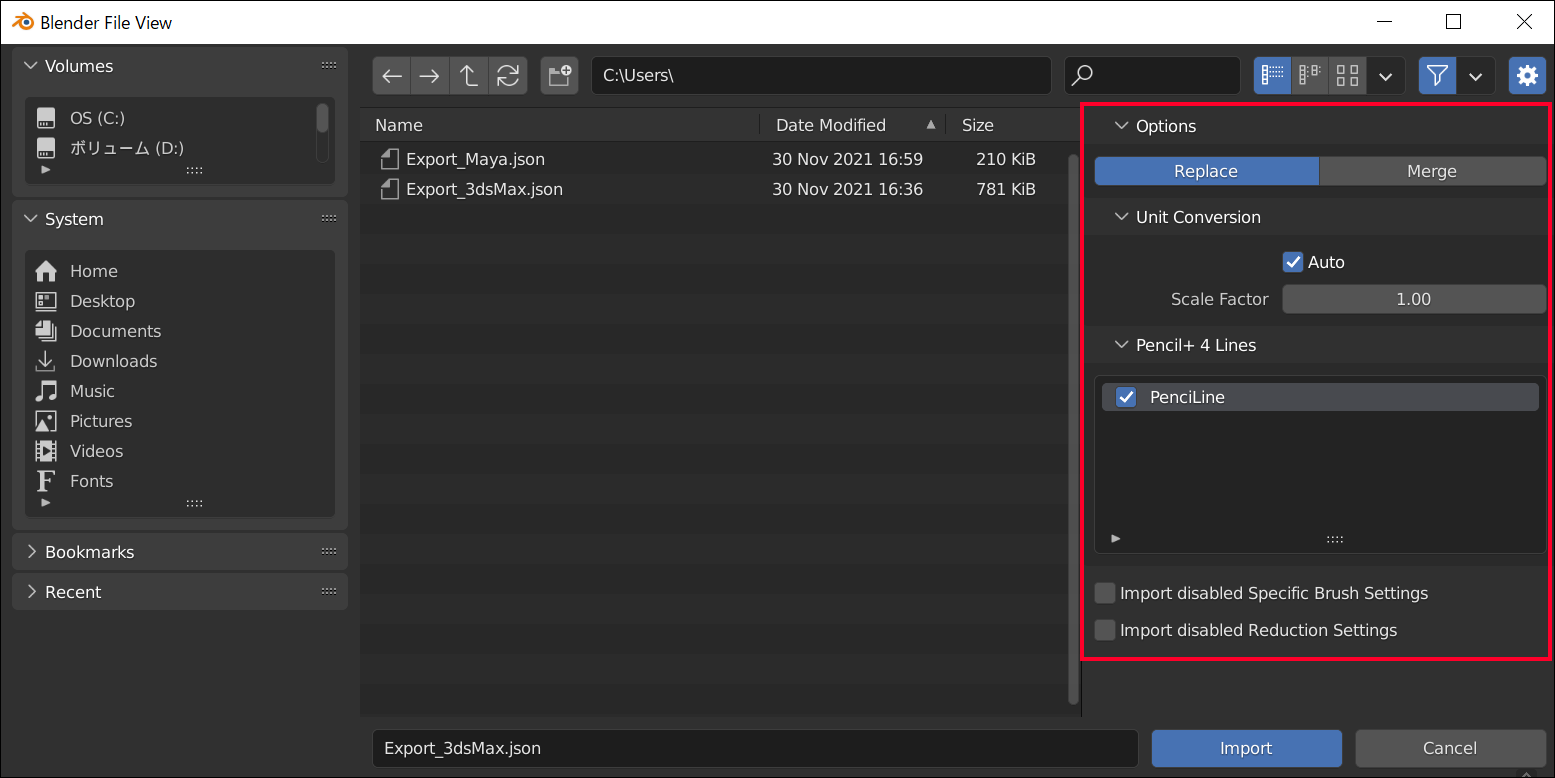Click the Bookmarks panel drag grip
The height and width of the screenshot is (778, 1555).
pos(329,552)
